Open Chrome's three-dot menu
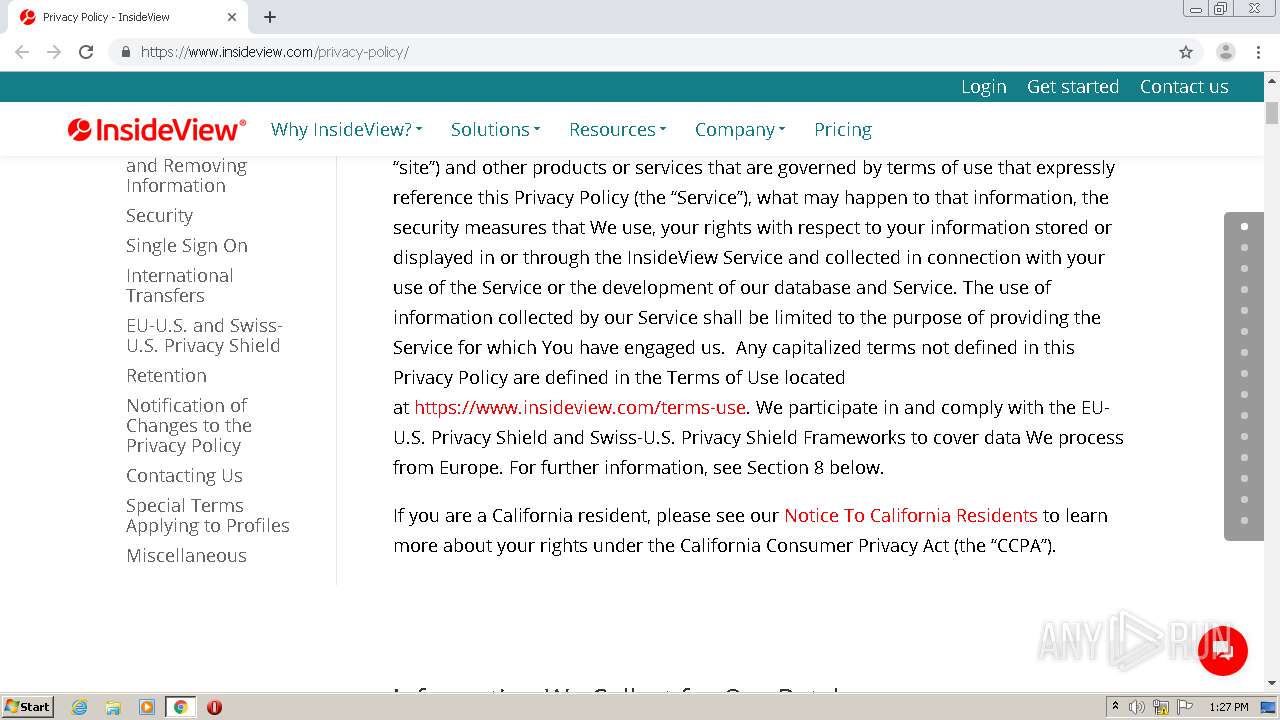Screen dimensions: 1280x720 coord(1258,52)
